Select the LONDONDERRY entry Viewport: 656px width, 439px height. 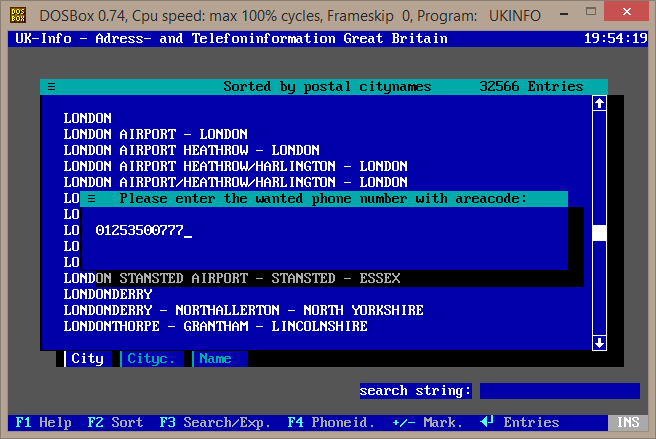coord(108,294)
